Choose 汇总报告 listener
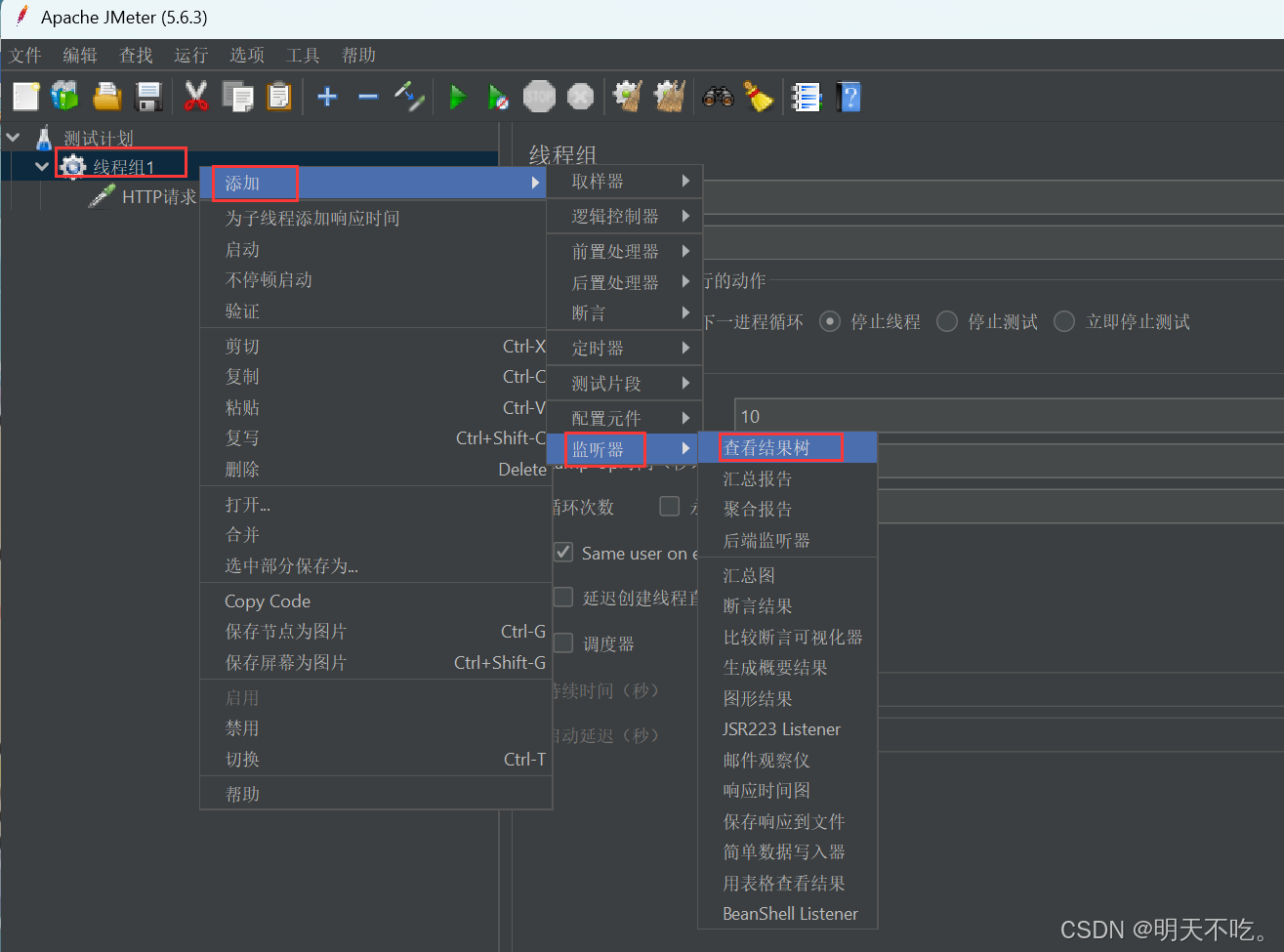Screen dimensions: 1284x952 pyautogui.click(x=788, y=478)
